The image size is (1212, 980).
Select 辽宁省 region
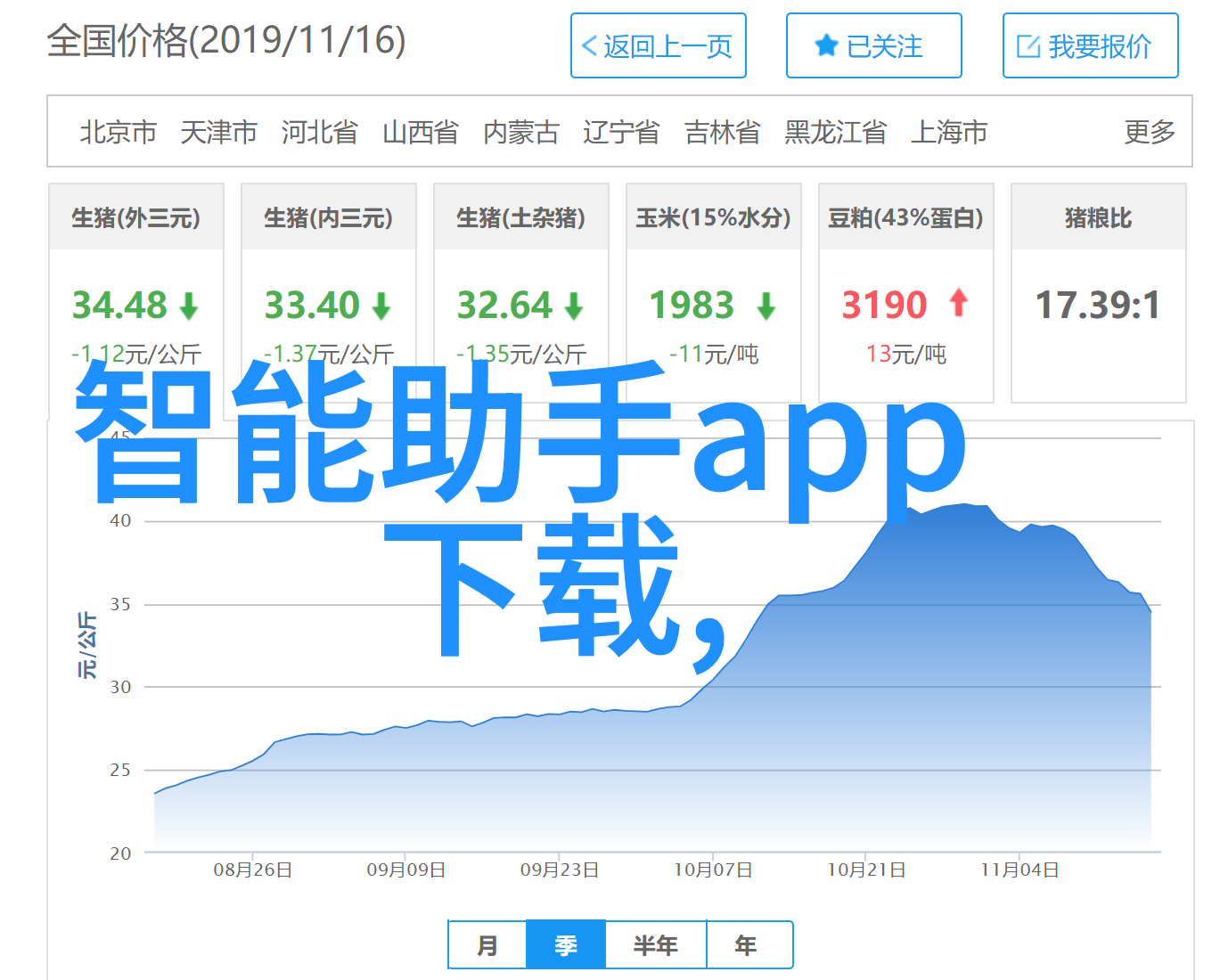[x=622, y=132]
